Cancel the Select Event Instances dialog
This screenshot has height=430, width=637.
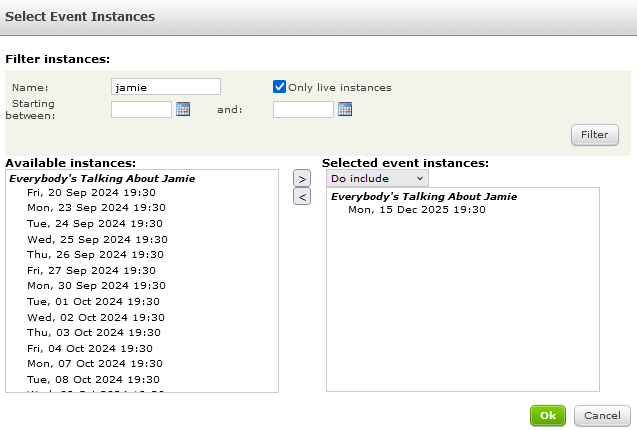tap(602, 415)
